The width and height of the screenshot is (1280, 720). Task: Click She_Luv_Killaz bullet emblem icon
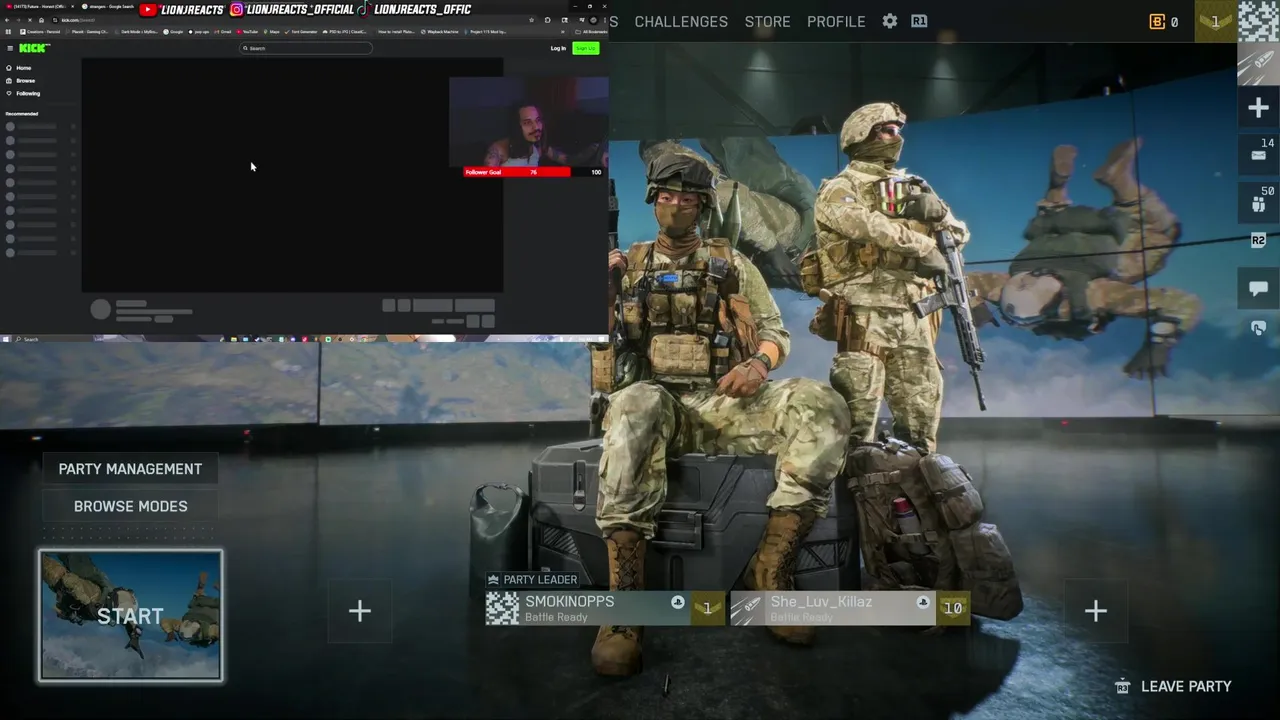click(747, 608)
